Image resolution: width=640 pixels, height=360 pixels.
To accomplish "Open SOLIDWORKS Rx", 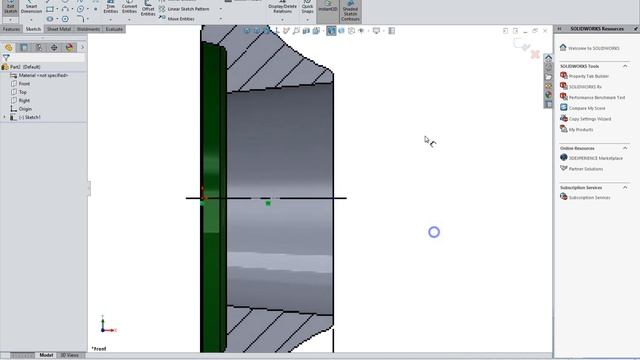I will pyautogui.click(x=581, y=87).
